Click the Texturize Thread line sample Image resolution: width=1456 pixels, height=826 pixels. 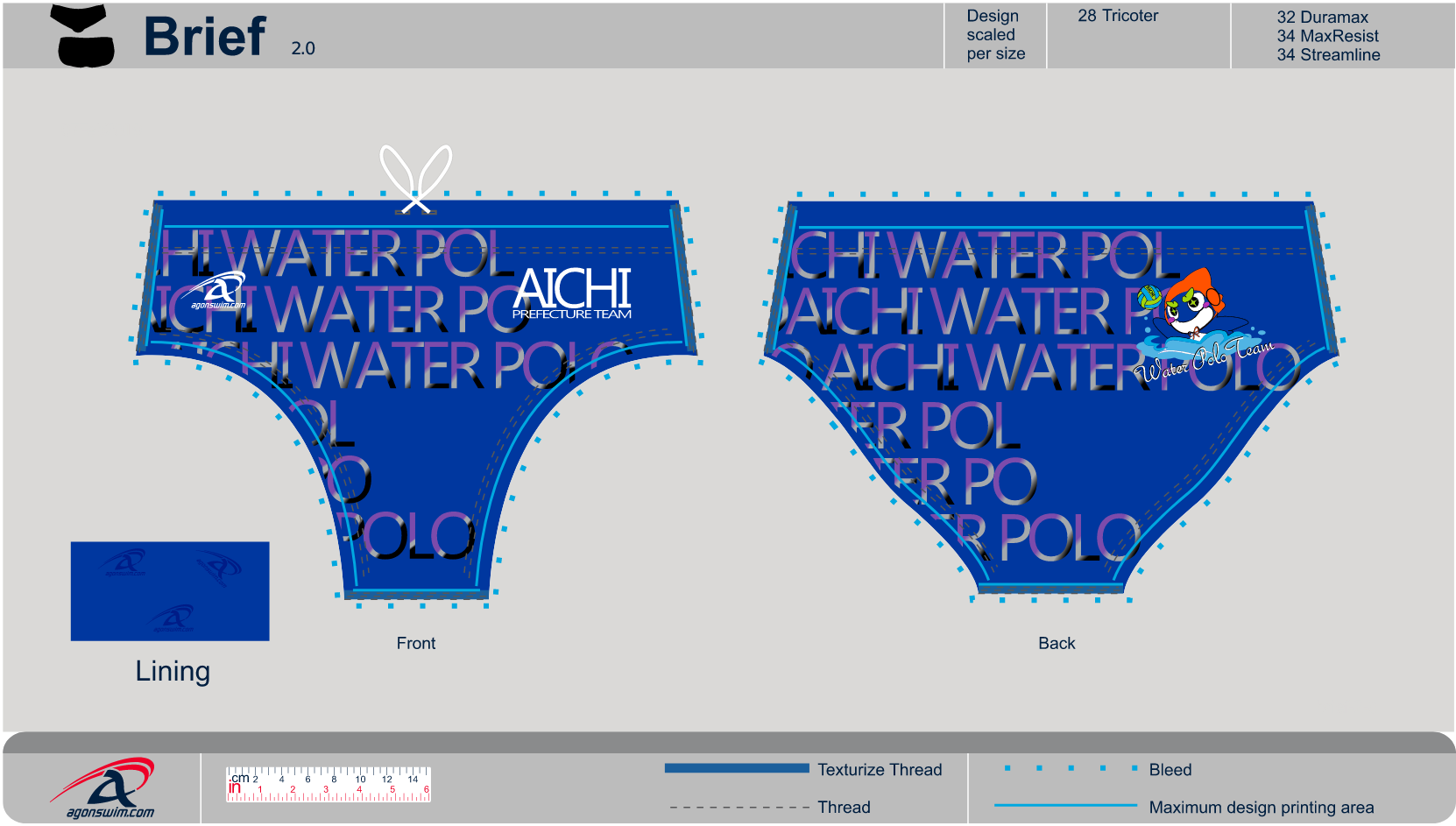(x=737, y=768)
